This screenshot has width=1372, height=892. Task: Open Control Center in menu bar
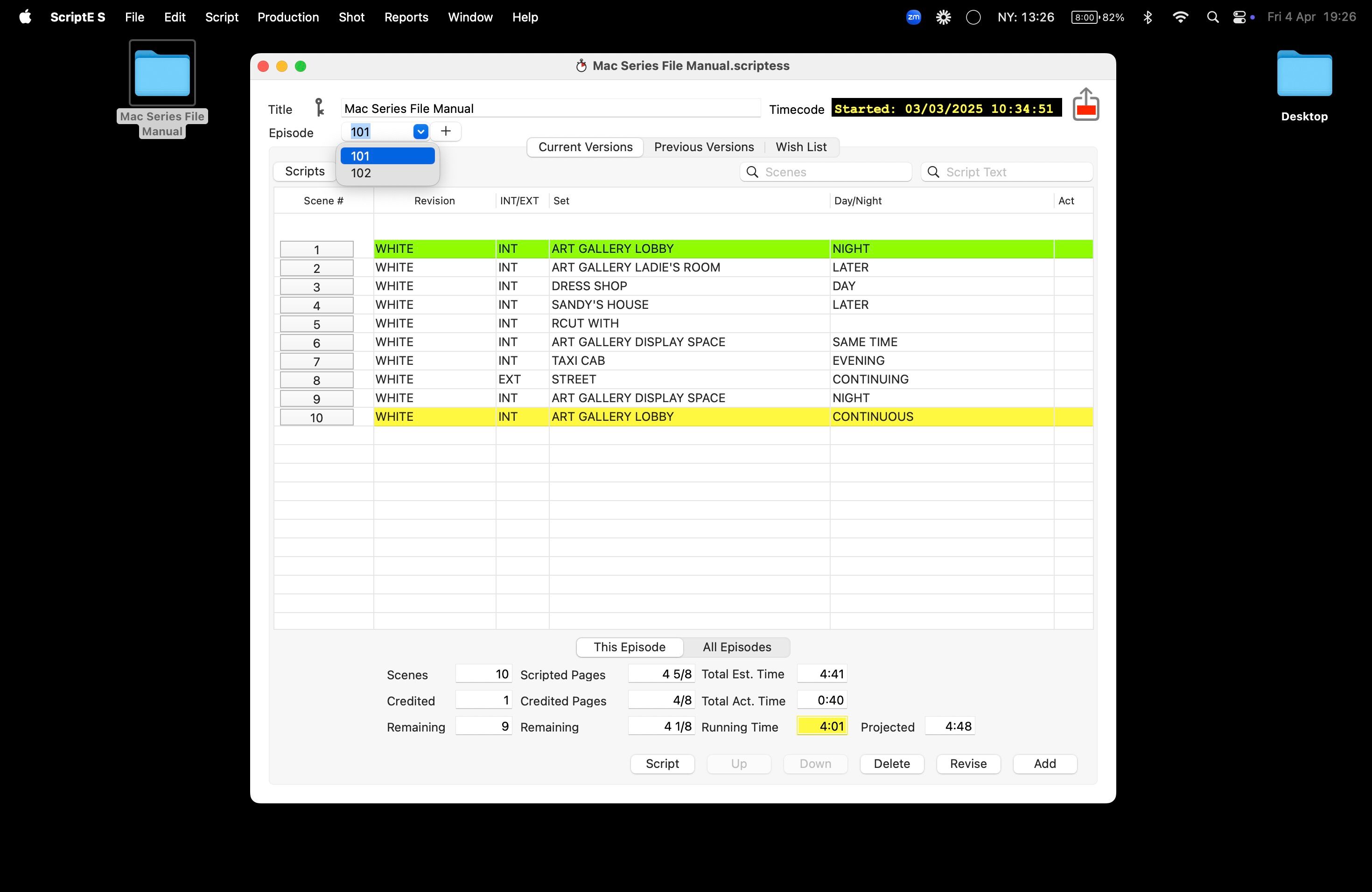[1239, 17]
